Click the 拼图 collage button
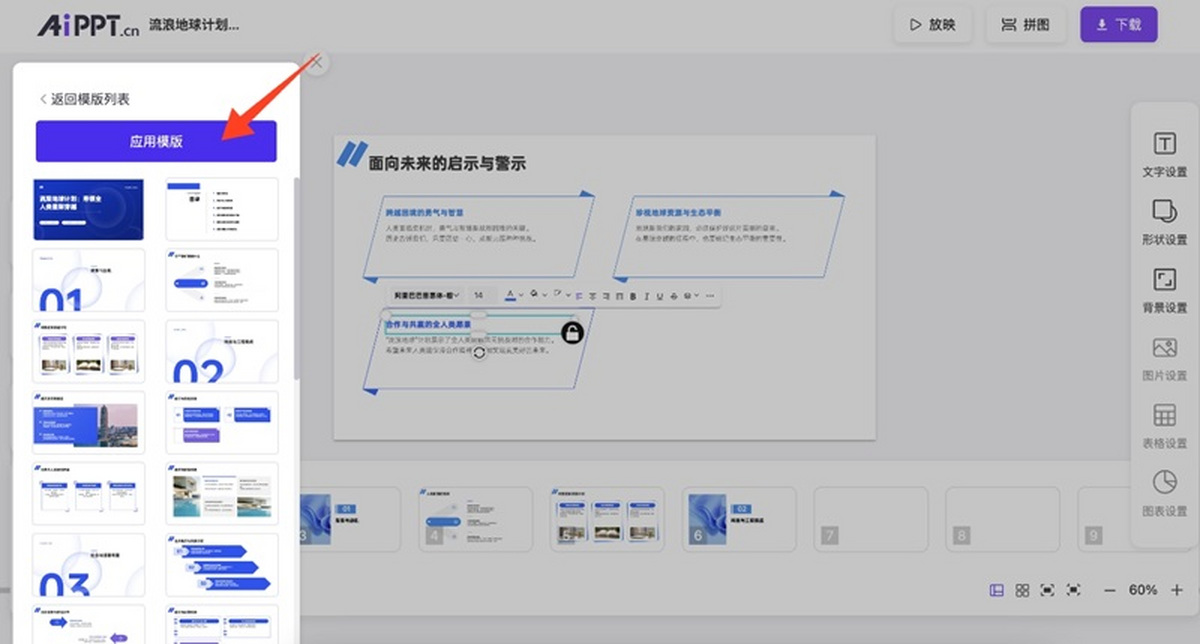 point(1026,25)
